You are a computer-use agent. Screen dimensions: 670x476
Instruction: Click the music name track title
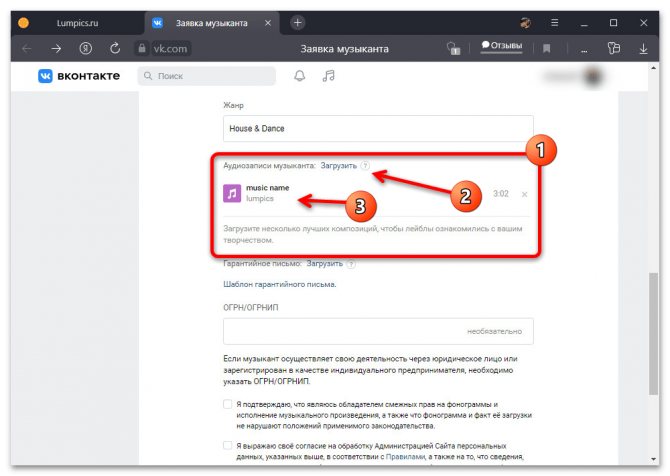(267, 188)
